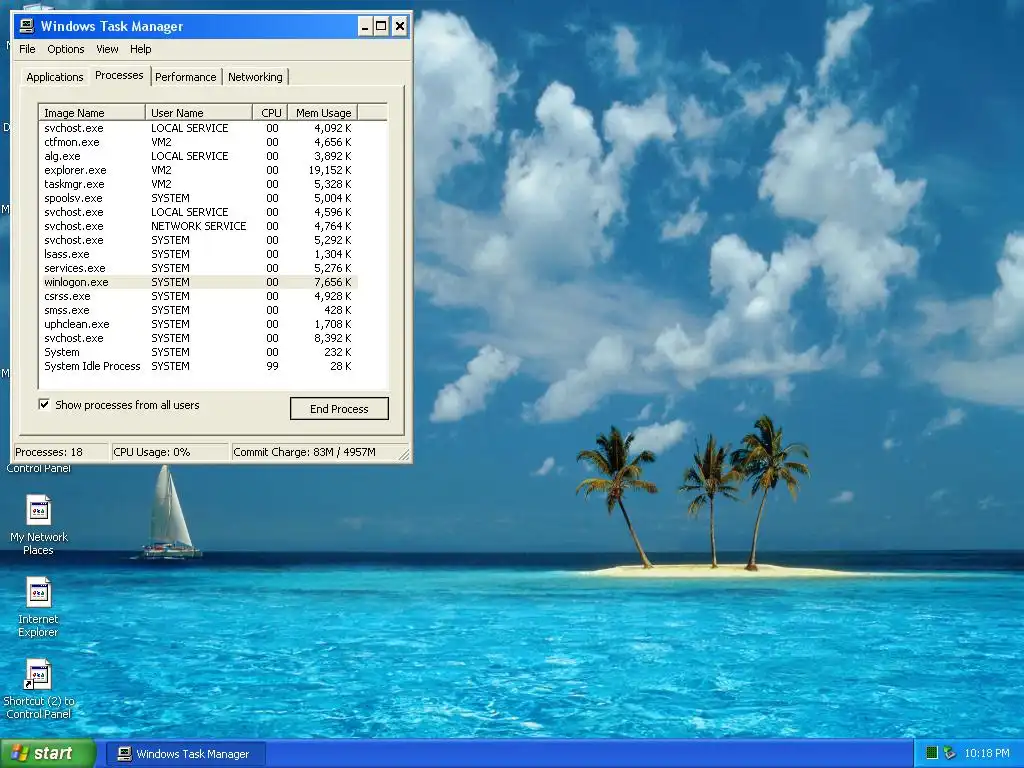Switch to the Applications tab

click(x=55, y=77)
